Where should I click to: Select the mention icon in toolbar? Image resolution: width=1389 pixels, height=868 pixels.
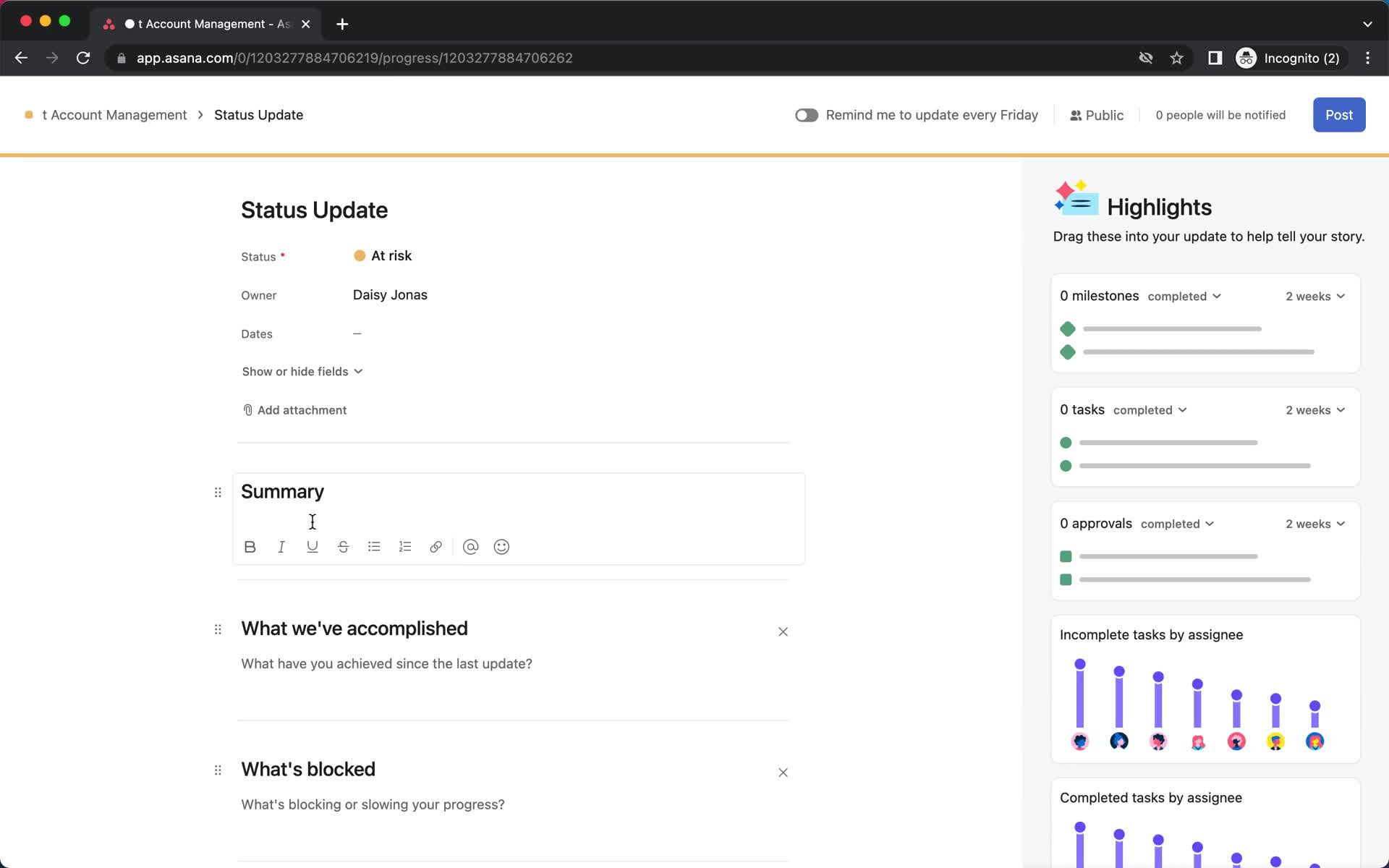tap(470, 547)
